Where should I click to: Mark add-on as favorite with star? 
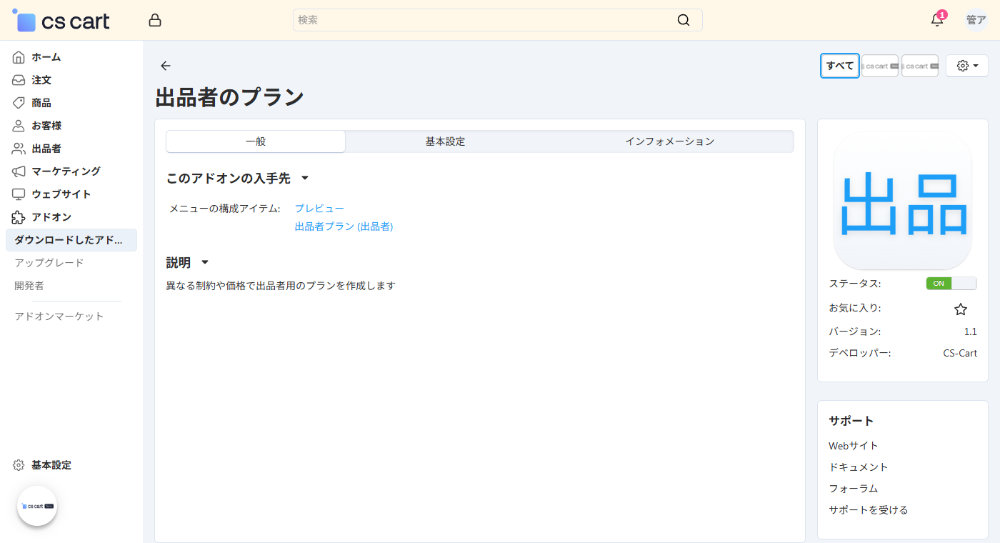click(x=960, y=309)
